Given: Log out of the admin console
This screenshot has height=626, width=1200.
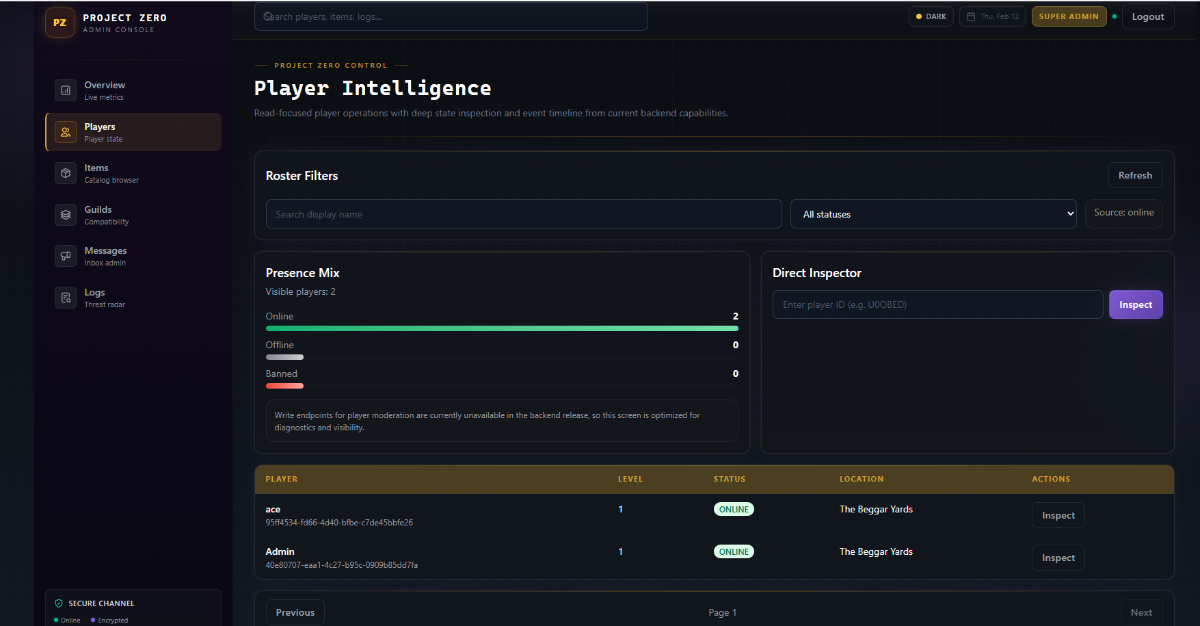Looking at the screenshot, I should coord(1147,17).
